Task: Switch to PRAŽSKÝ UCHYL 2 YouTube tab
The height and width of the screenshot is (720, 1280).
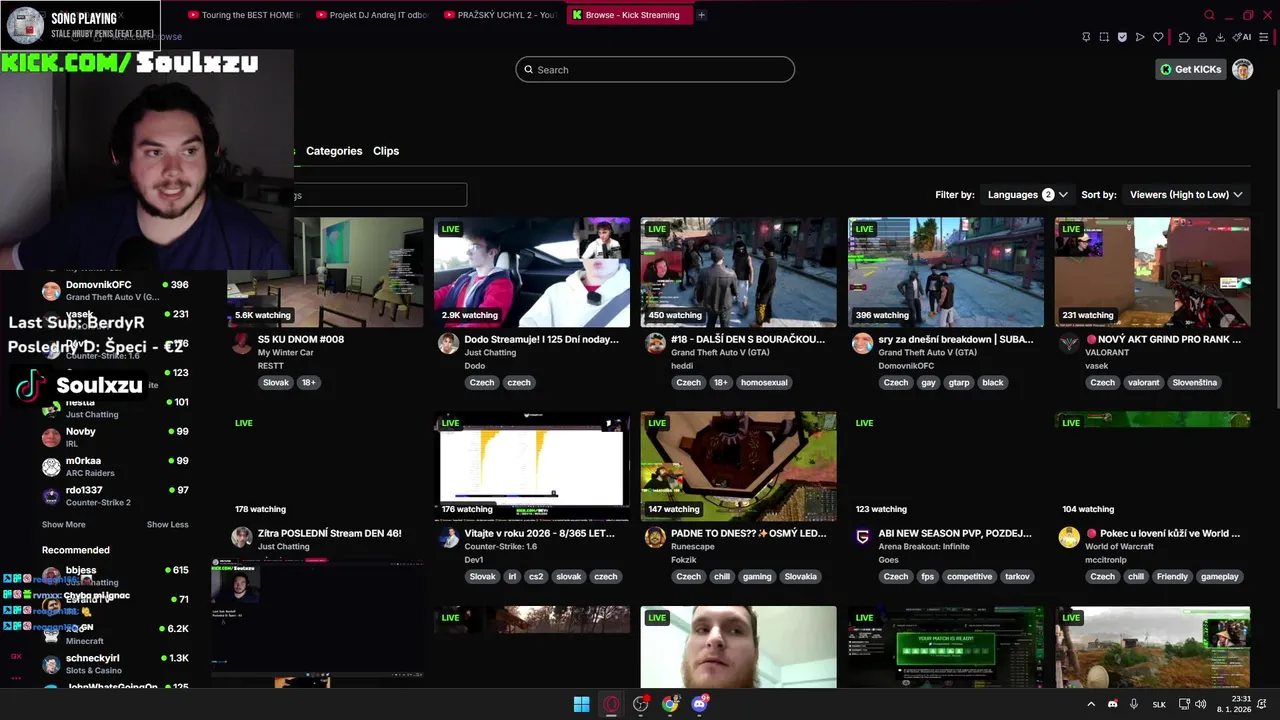Action: point(500,15)
